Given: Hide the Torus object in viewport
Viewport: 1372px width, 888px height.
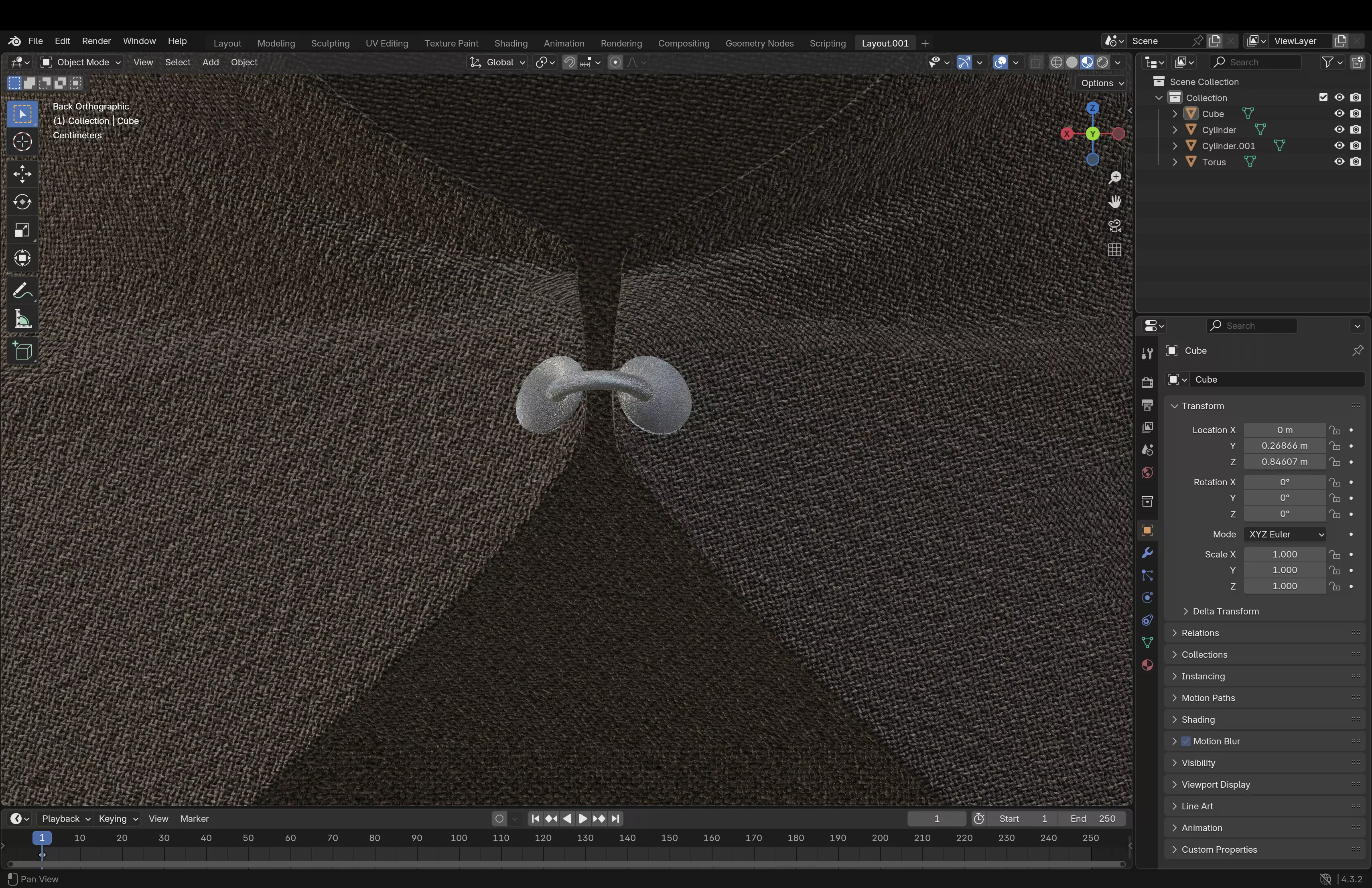Looking at the screenshot, I should (1339, 162).
